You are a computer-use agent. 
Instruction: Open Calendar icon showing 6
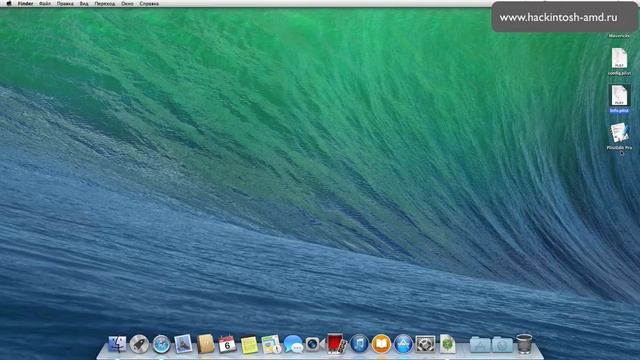227,344
